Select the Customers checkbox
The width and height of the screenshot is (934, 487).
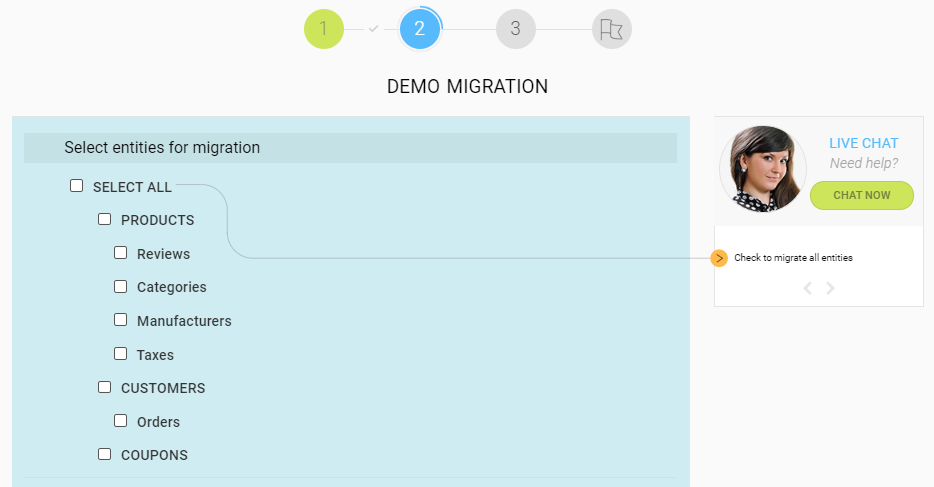(x=105, y=387)
